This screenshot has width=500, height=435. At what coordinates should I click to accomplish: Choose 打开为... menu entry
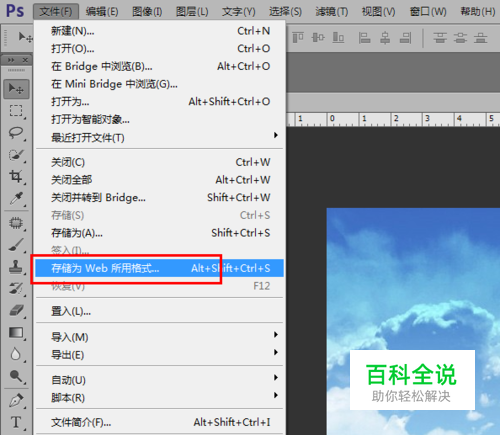click(x=160, y=101)
